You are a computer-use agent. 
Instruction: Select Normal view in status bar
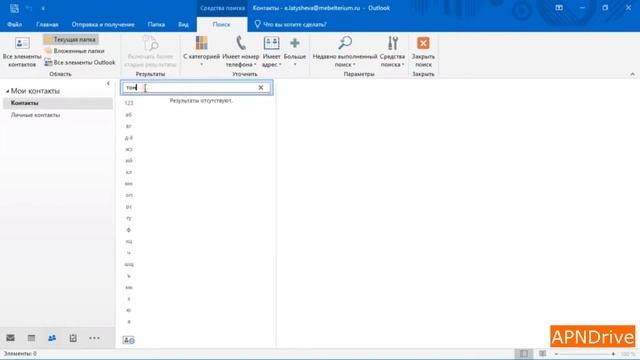point(524,354)
